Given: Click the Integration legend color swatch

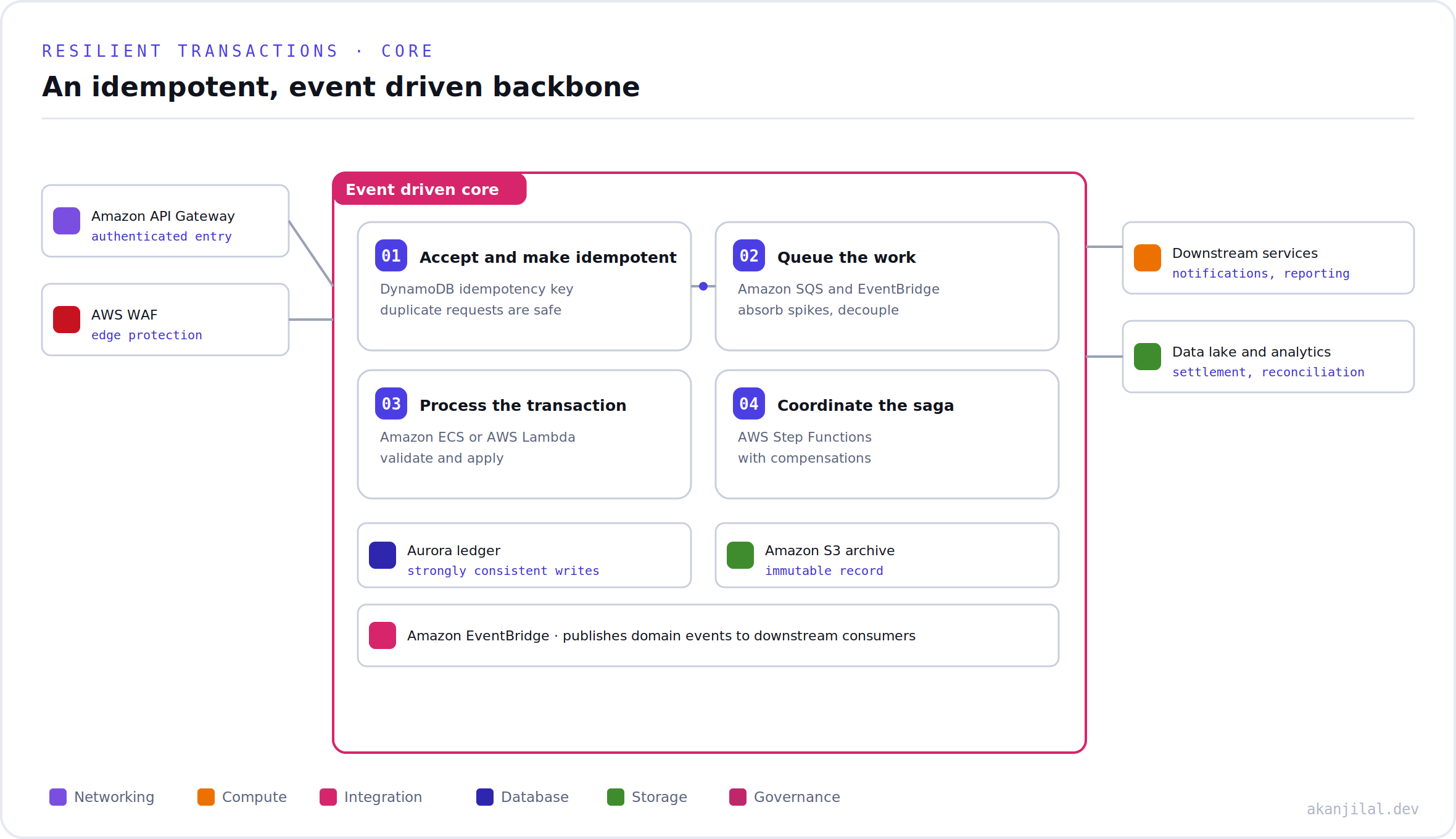Looking at the screenshot, I should click(328, 797).
